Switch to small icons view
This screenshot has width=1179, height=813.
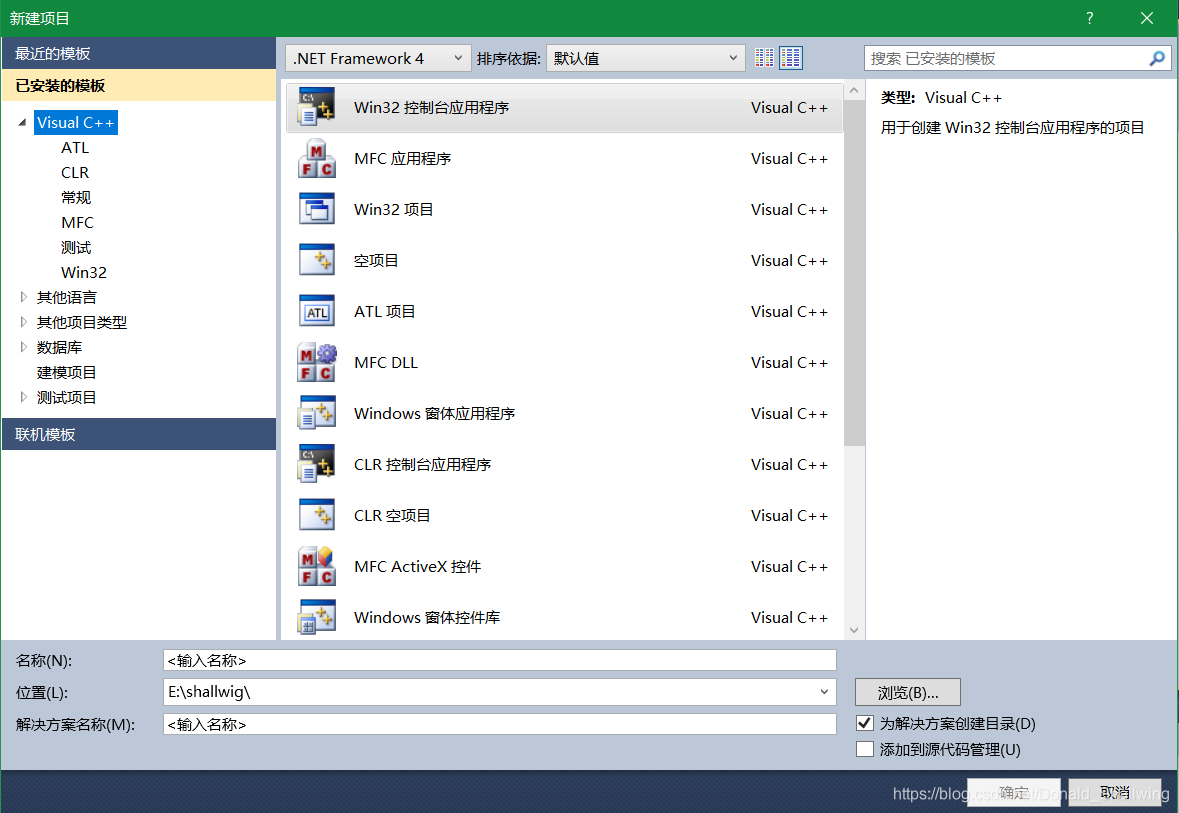pyautogui.click(x=764, y=58)
